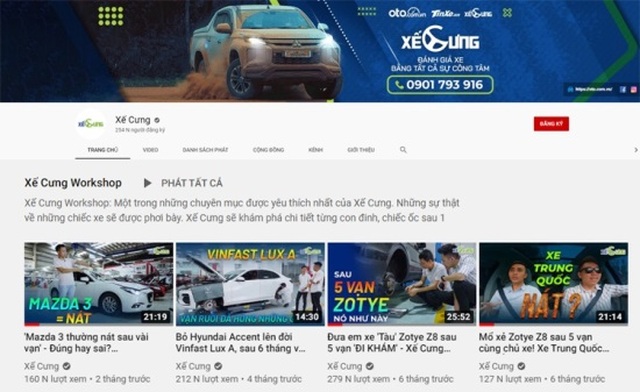The image size is (640, 392).
Task: Click the '254 N người đăng ký' subscriber count
Action: (x=140, y=130)
